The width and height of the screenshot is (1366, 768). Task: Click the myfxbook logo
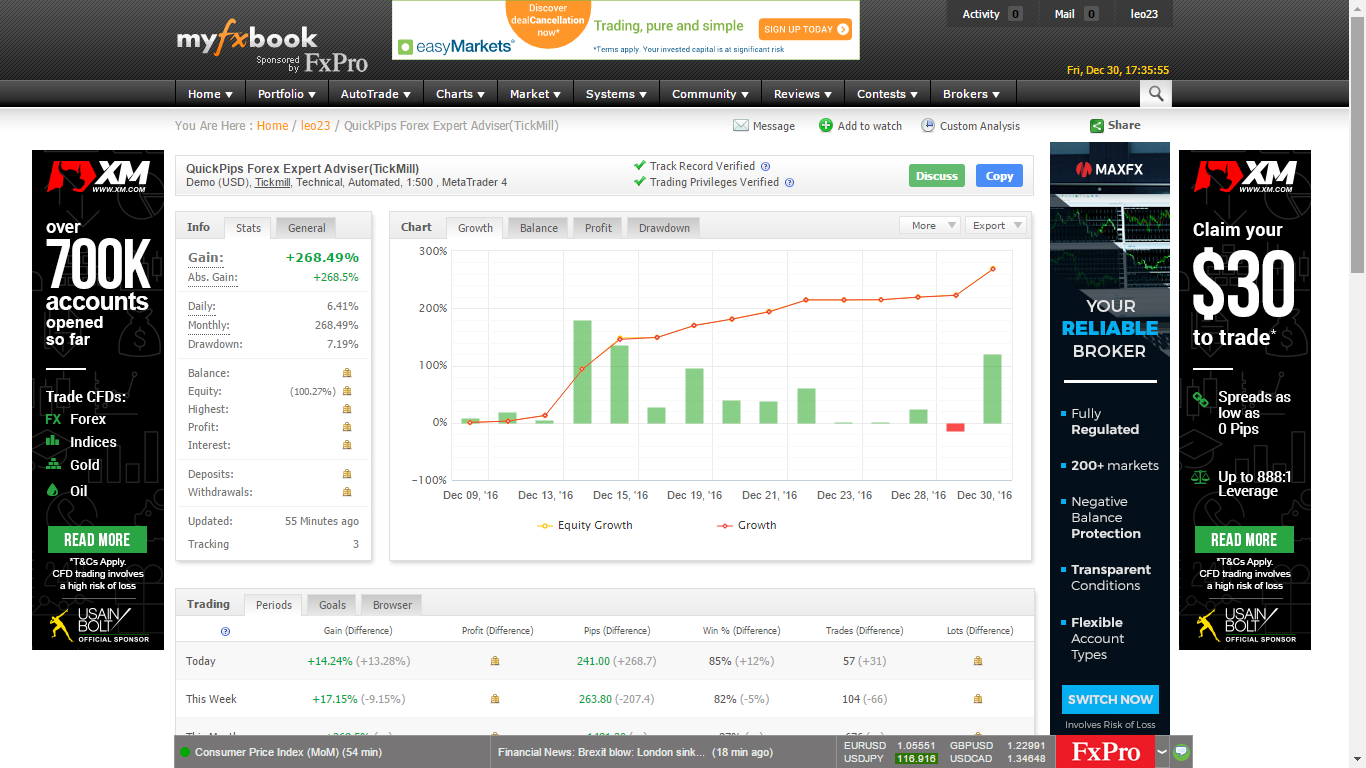pyautogui.click(x=247, y=39)
